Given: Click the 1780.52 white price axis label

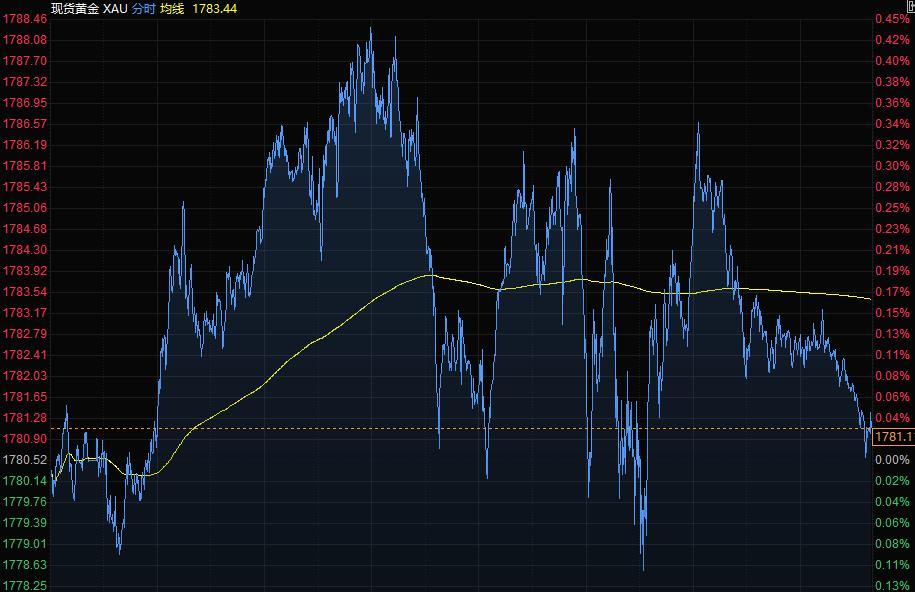Looking at the screenshot, I should pos(25,460).
